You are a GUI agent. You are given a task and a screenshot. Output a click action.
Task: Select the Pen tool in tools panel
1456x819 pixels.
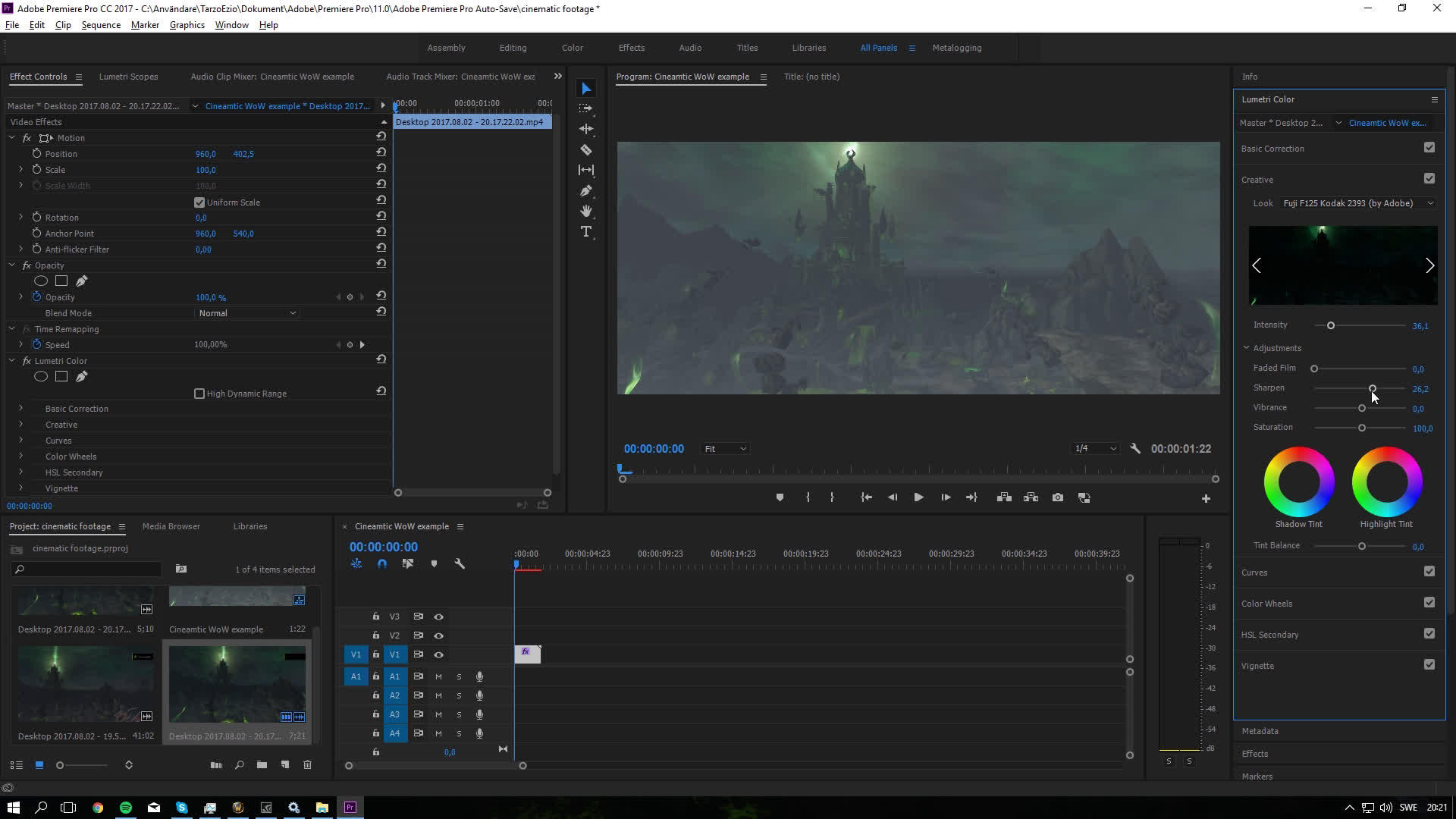click(585, 190)
